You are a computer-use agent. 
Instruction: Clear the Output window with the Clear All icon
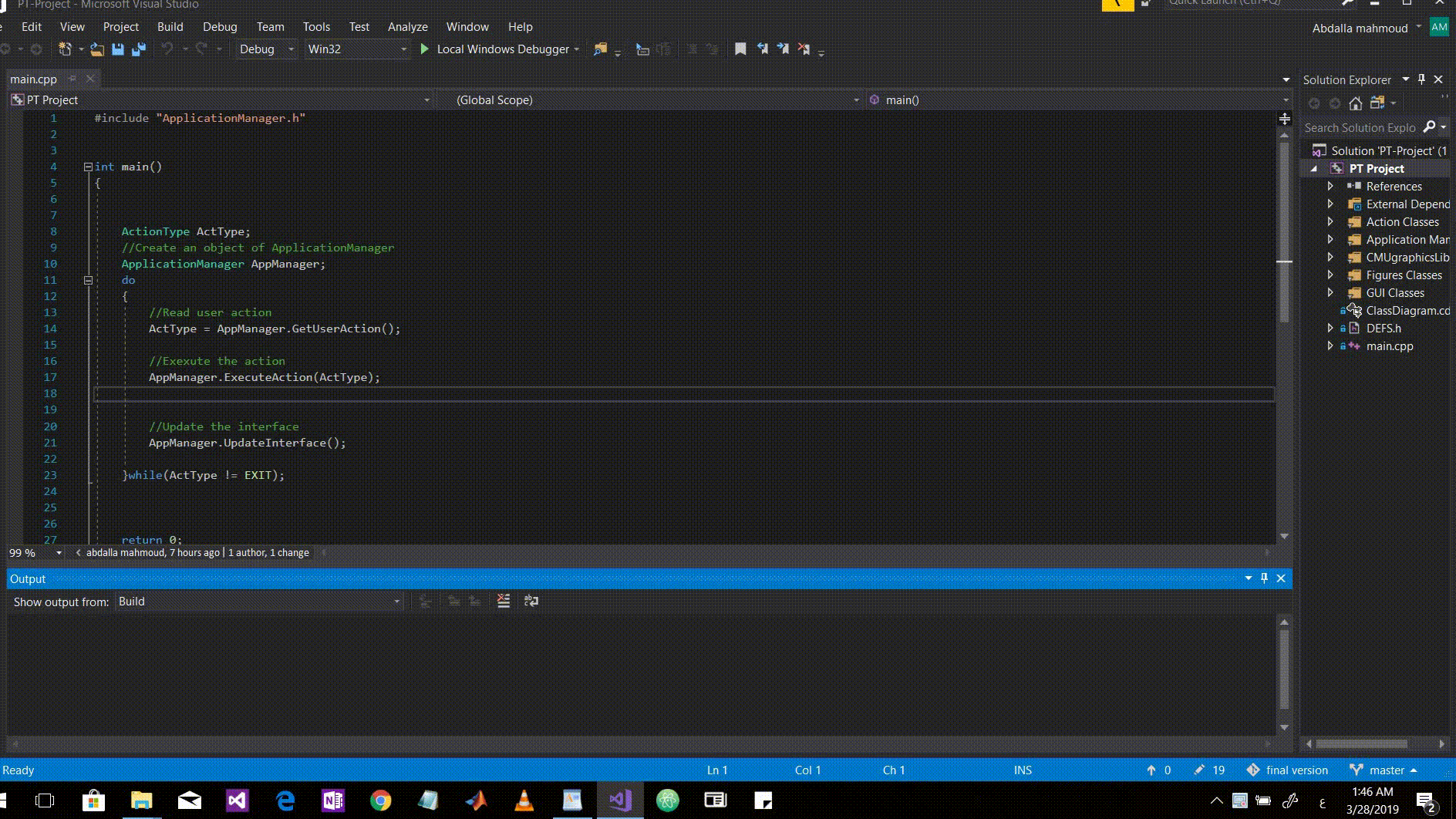coord(504,601)
